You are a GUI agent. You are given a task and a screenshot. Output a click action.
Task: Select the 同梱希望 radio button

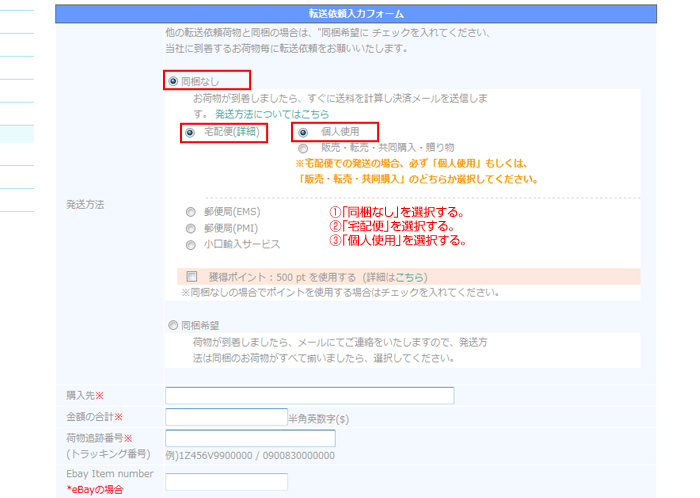tap(174, 325)
